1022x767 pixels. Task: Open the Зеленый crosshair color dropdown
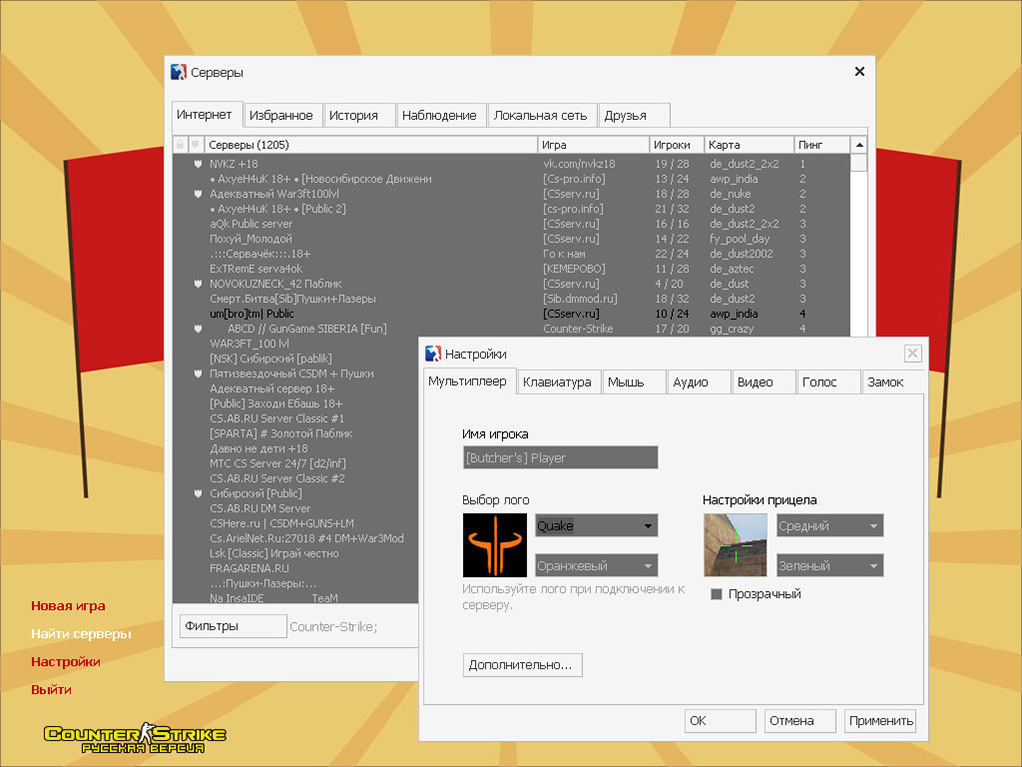(x=830, y=566)
